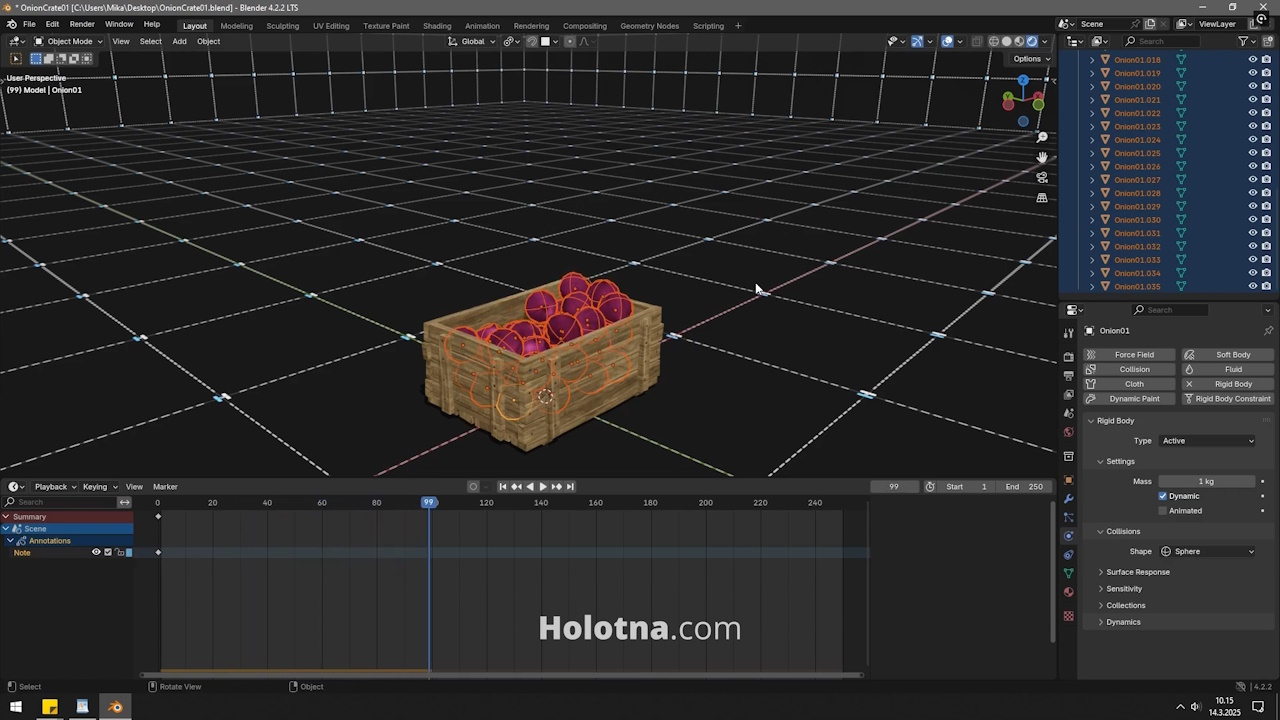
Task: Open the Particles properties tab
Action: 1068,517
